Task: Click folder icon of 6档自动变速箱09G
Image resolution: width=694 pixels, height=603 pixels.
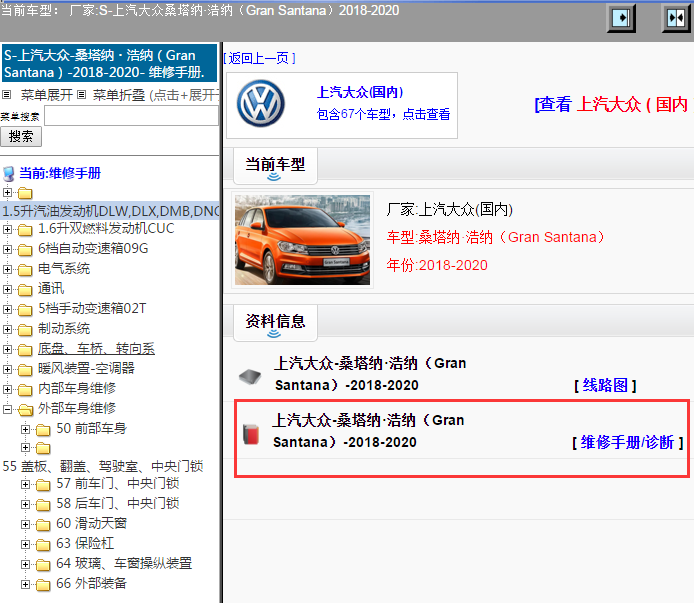Action: 25,250
